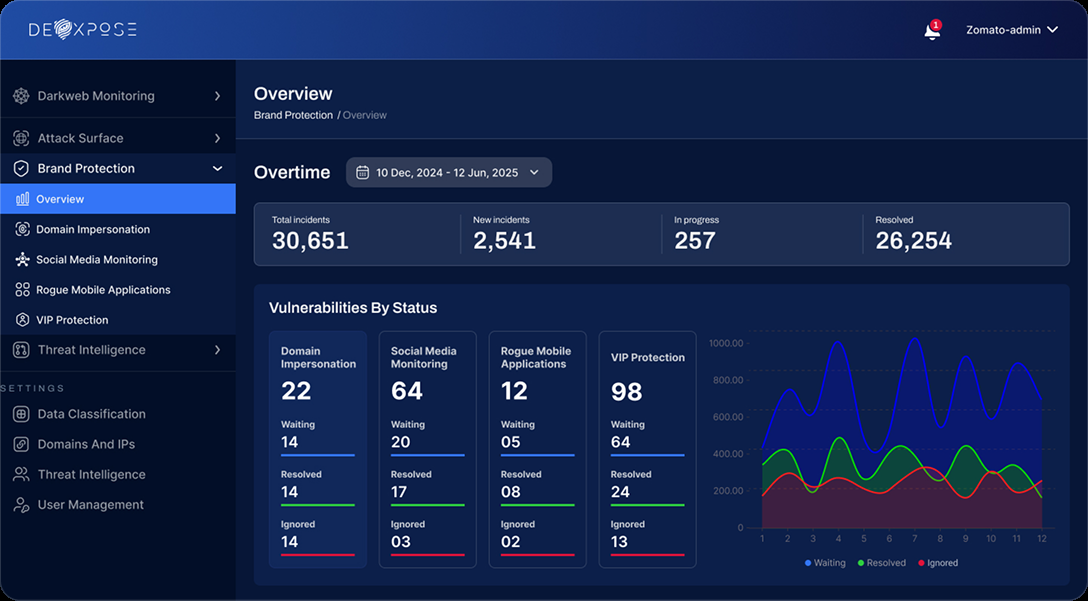
Task: Open VIP Protection in sidebar
Action: point(72,320)
